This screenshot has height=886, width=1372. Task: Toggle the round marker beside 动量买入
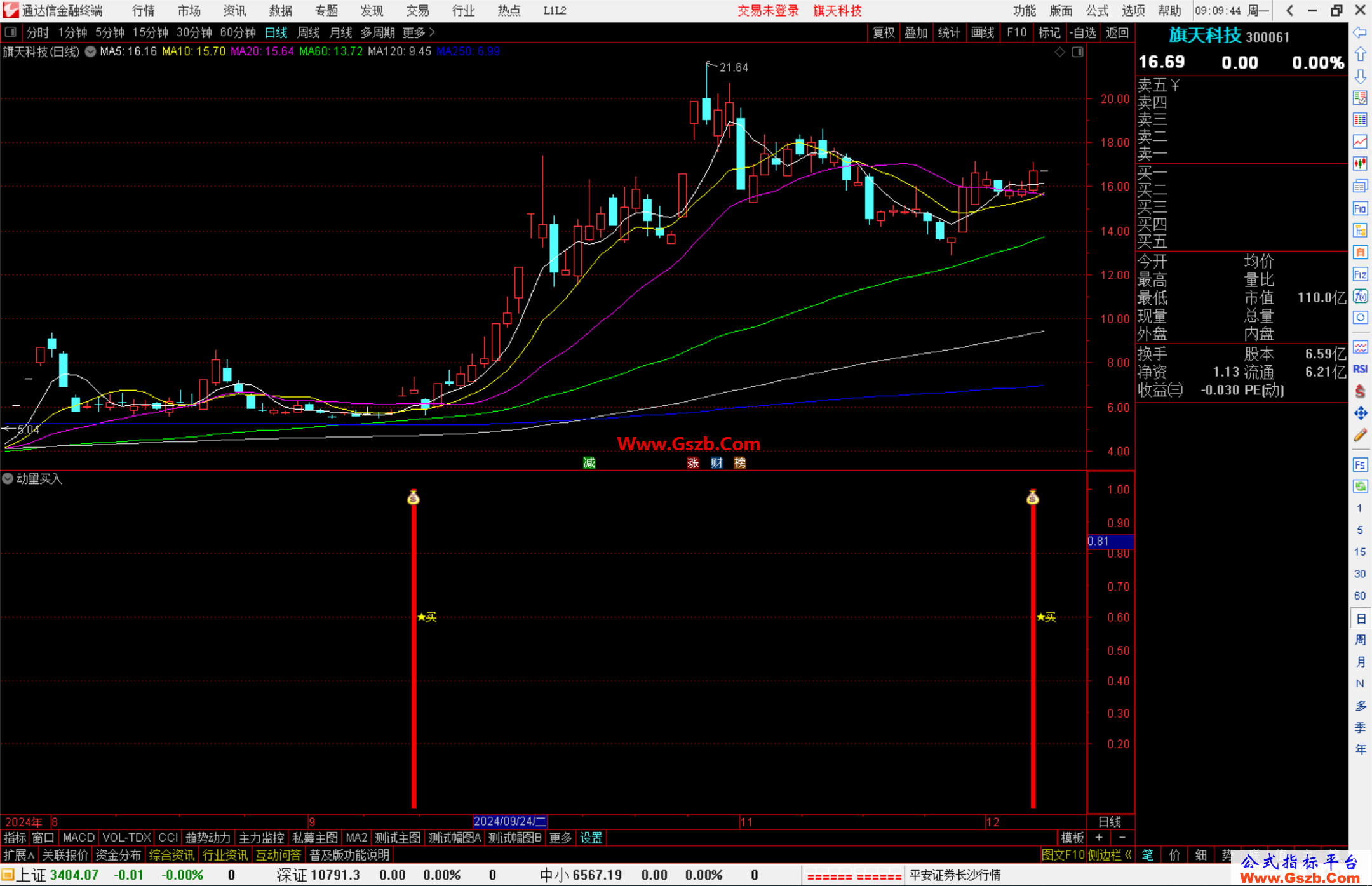8,478
